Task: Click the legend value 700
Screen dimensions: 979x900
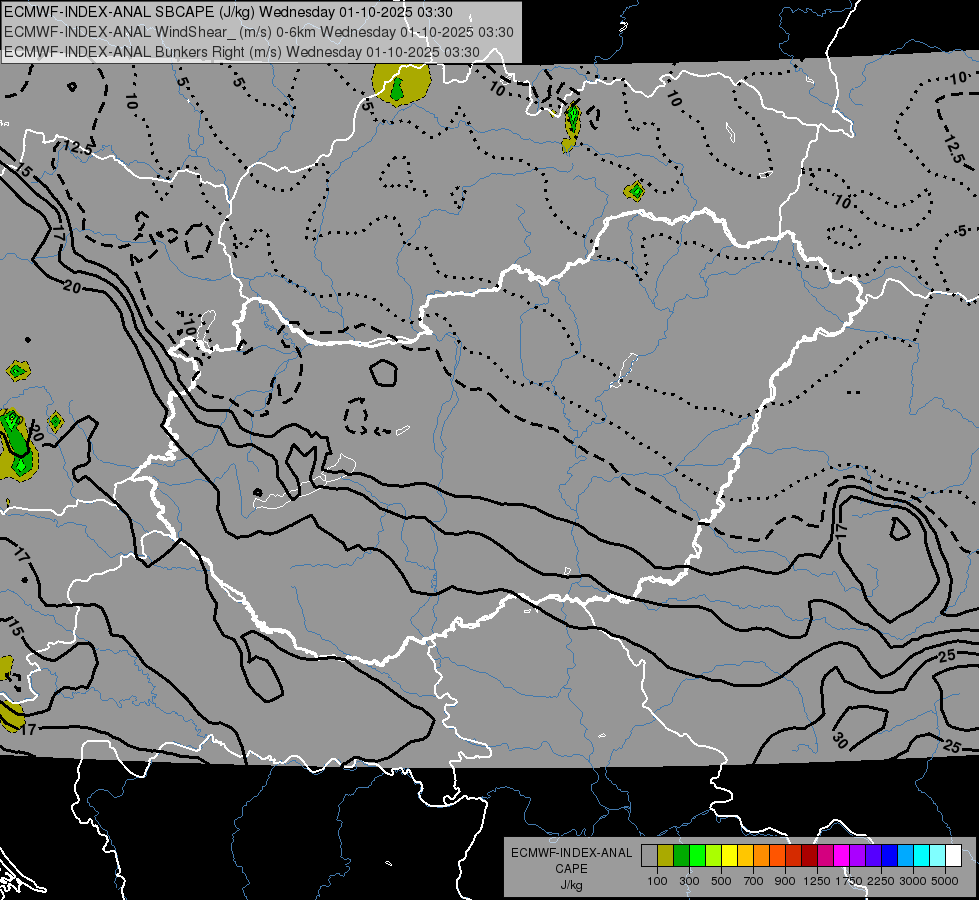Action: [754, 881]
